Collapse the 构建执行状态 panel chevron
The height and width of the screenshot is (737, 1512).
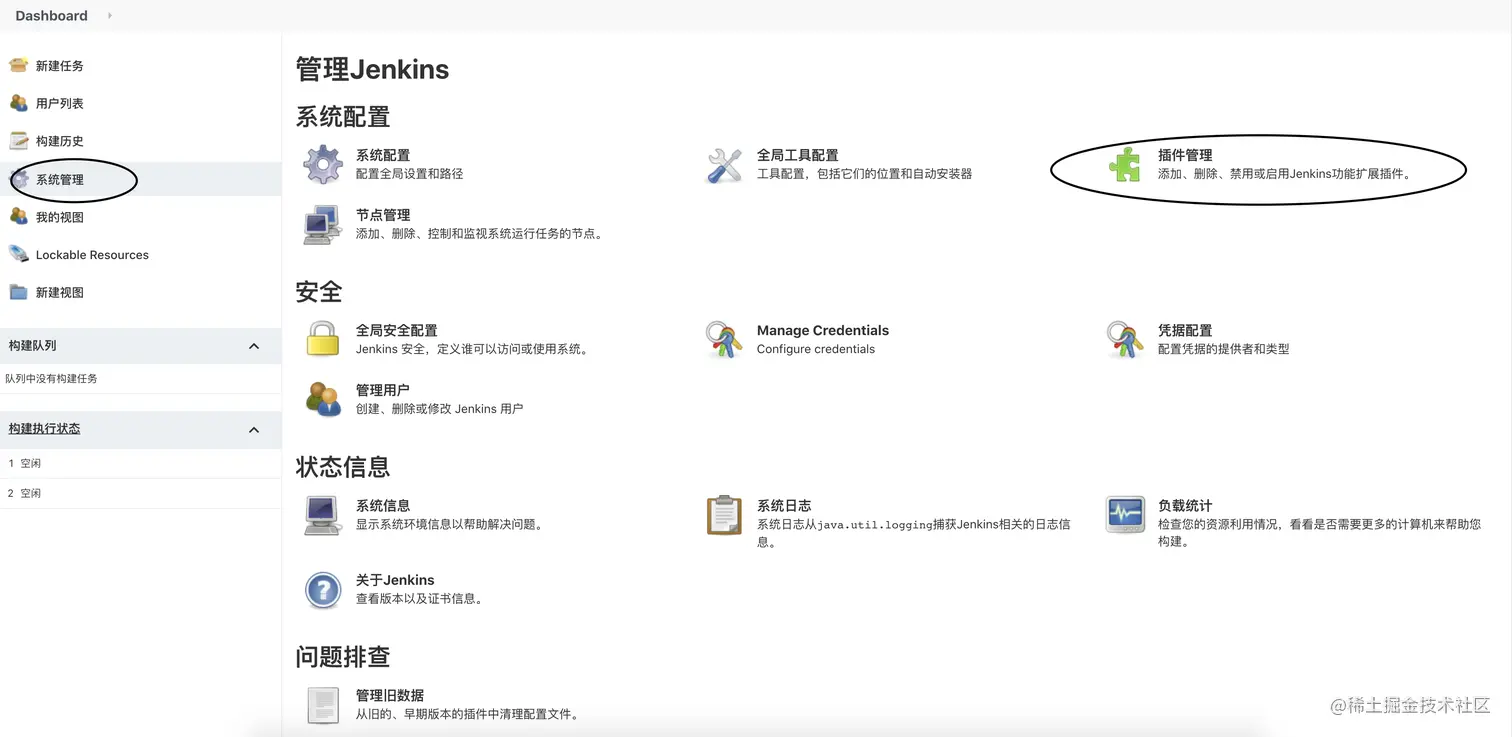tap(254, 430)
